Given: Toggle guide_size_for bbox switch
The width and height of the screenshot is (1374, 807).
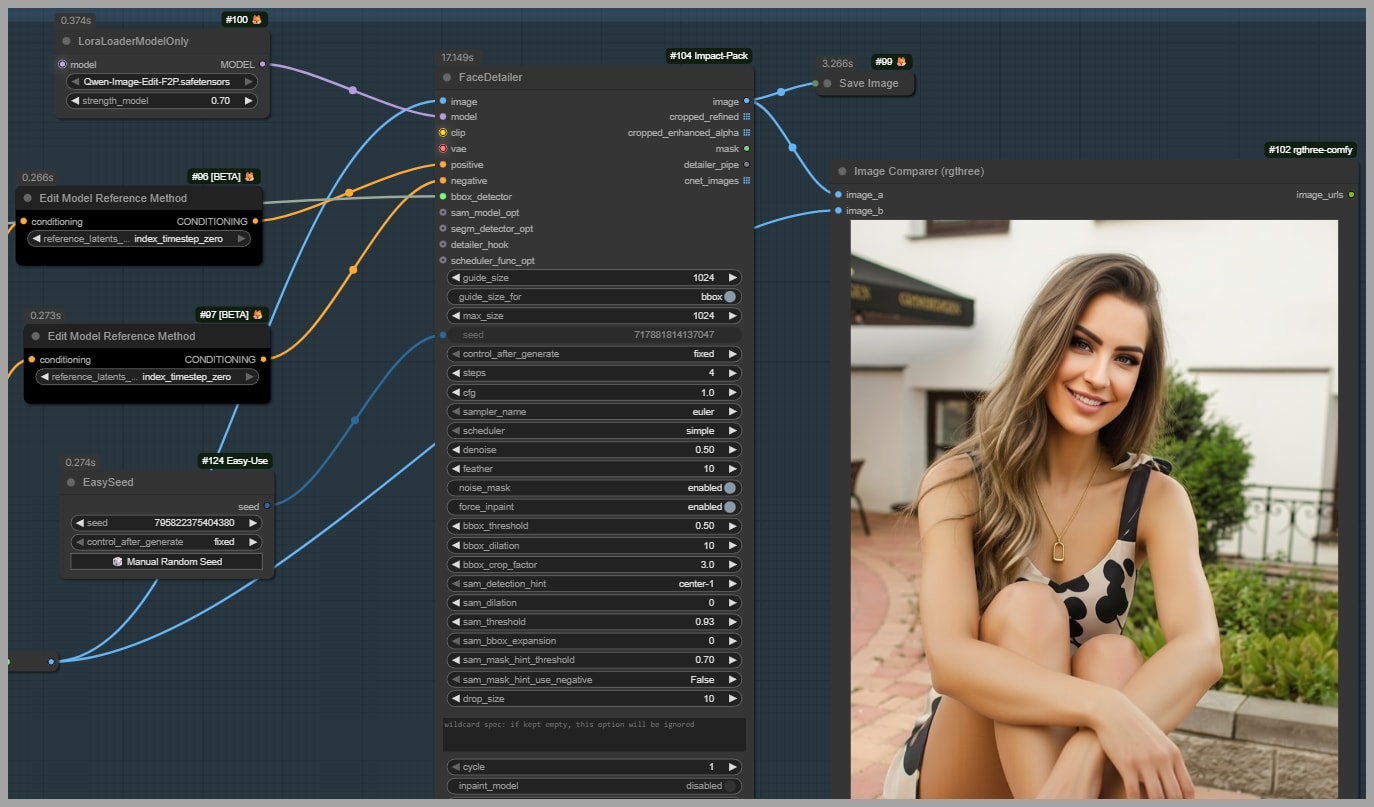Looking at the screenshot, I should (730, 297).
